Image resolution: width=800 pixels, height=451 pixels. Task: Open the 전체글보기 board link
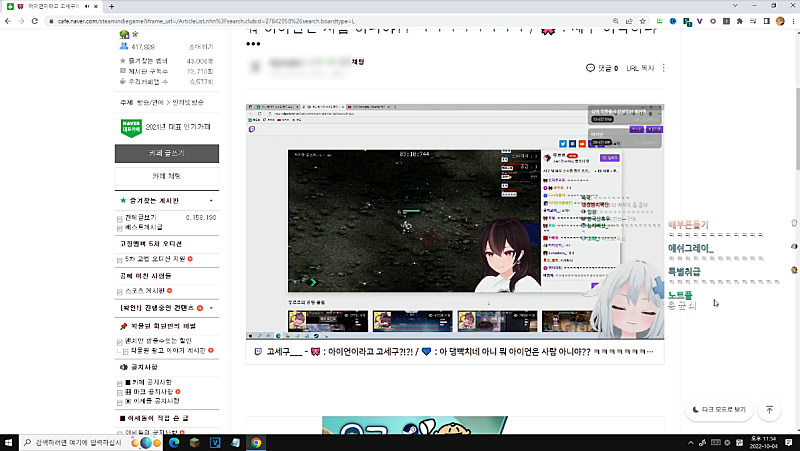(x=140, y=217)
